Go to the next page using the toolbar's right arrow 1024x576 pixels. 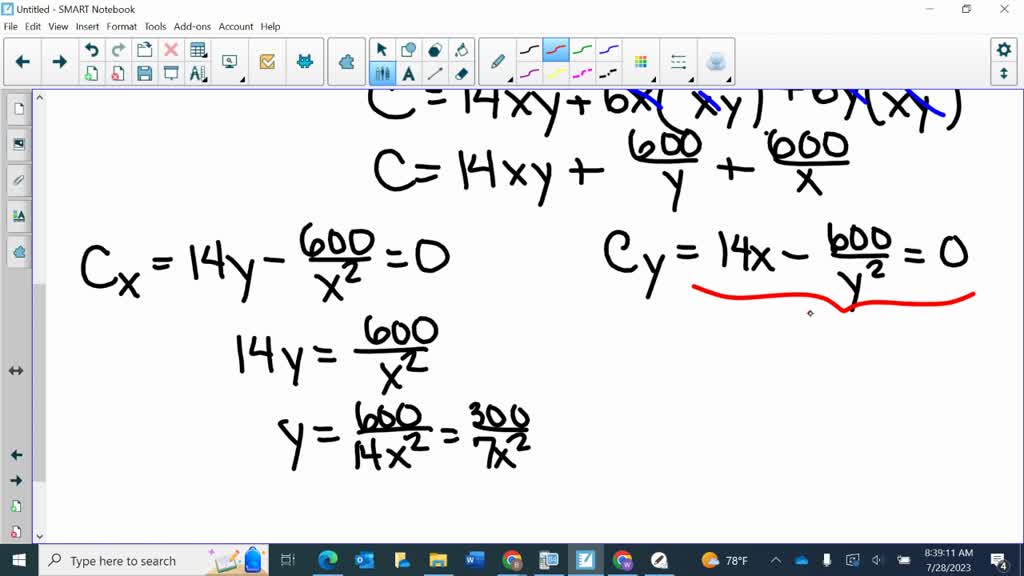(x=59, y=62)
